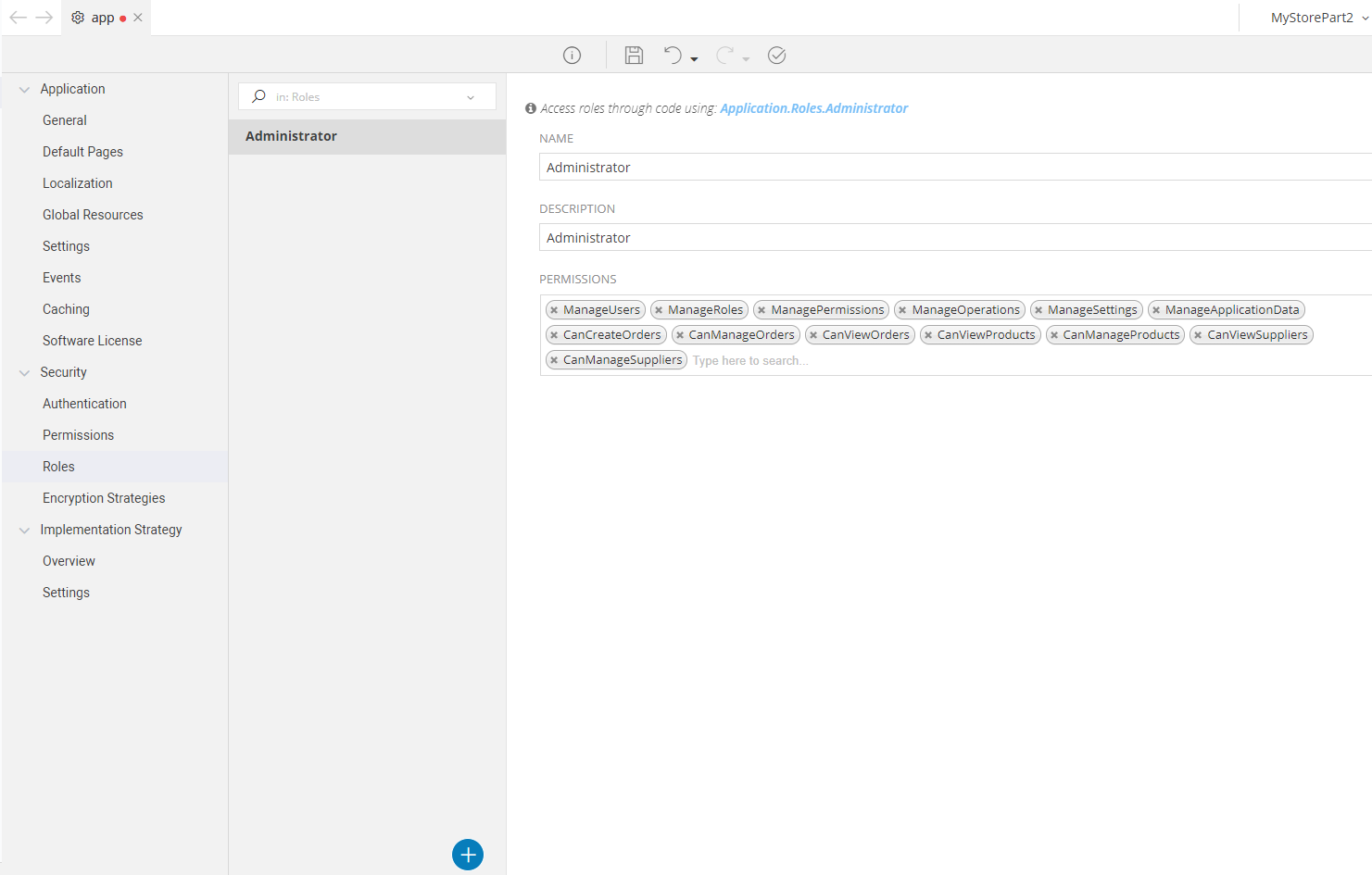Save changes with the floppy disk icon
Screen dimensions: 1372x875
pyautogui.click(x=634, y=56)
